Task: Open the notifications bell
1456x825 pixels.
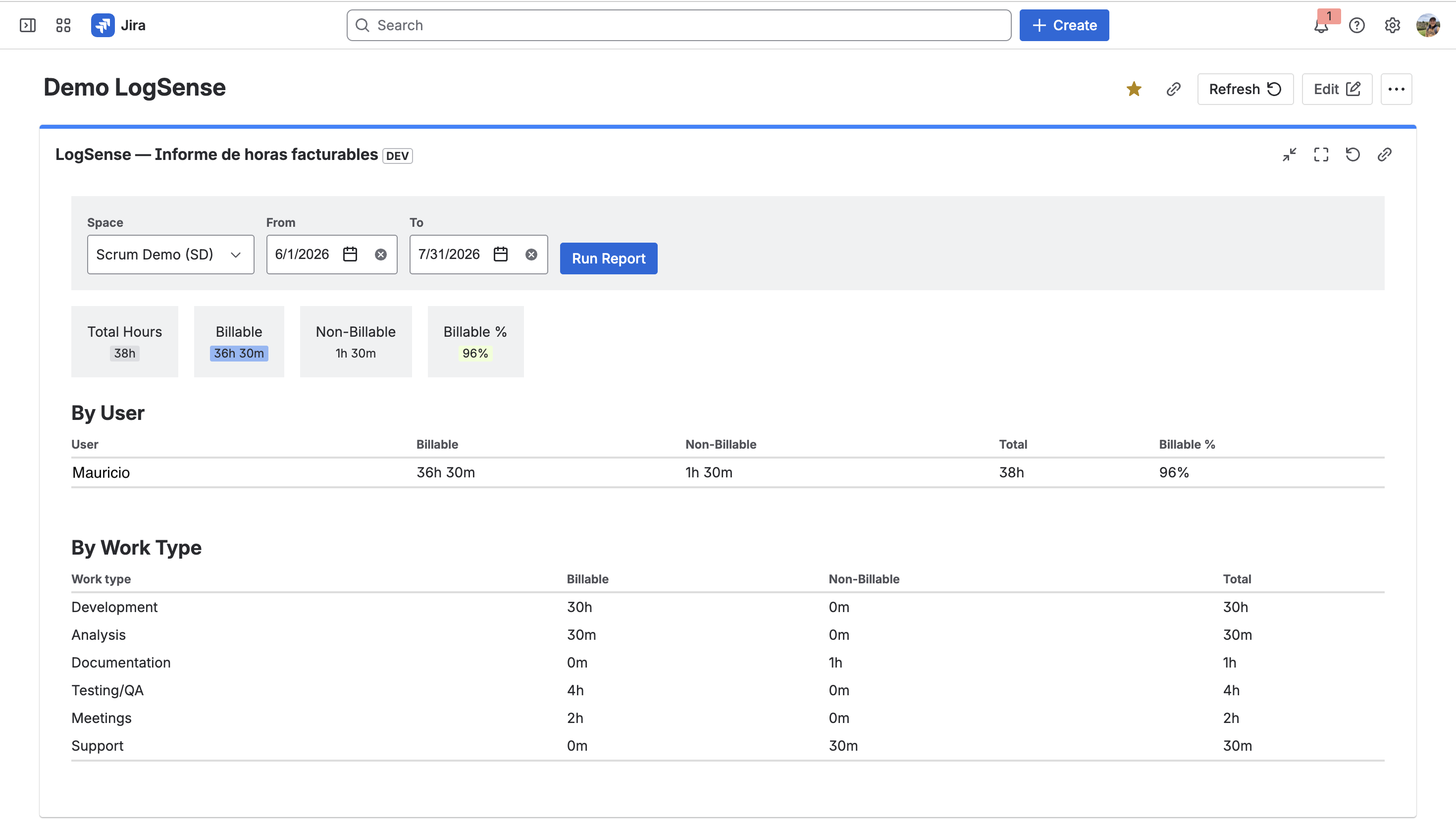Action: 1322,25
